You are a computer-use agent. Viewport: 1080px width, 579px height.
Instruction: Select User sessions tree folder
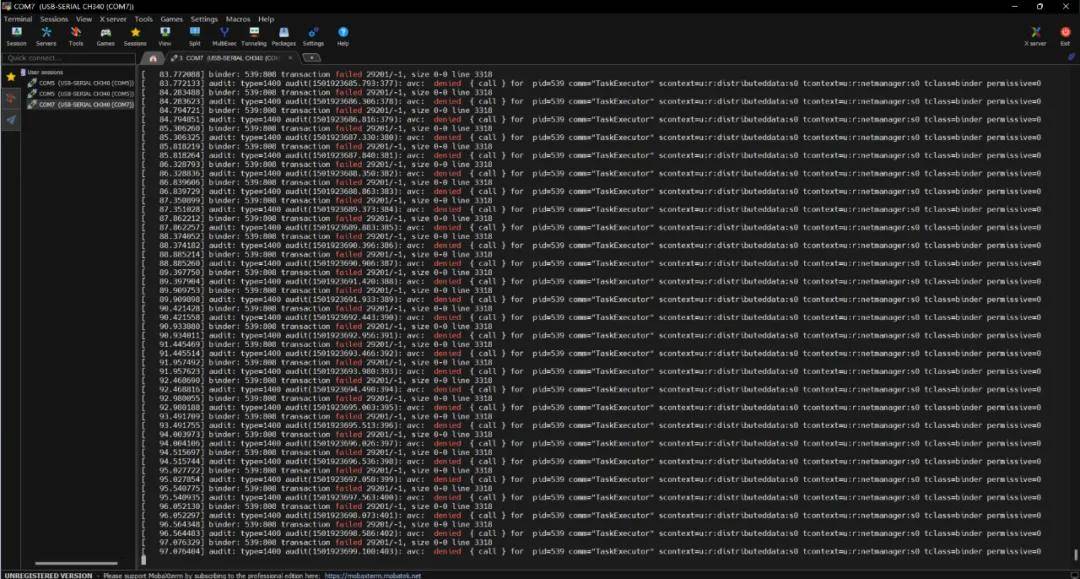click(43, 72)
